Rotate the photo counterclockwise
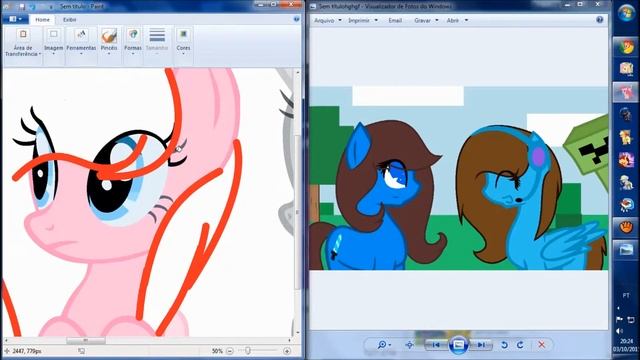Screen dimensions: 640x360 point(504,345)
